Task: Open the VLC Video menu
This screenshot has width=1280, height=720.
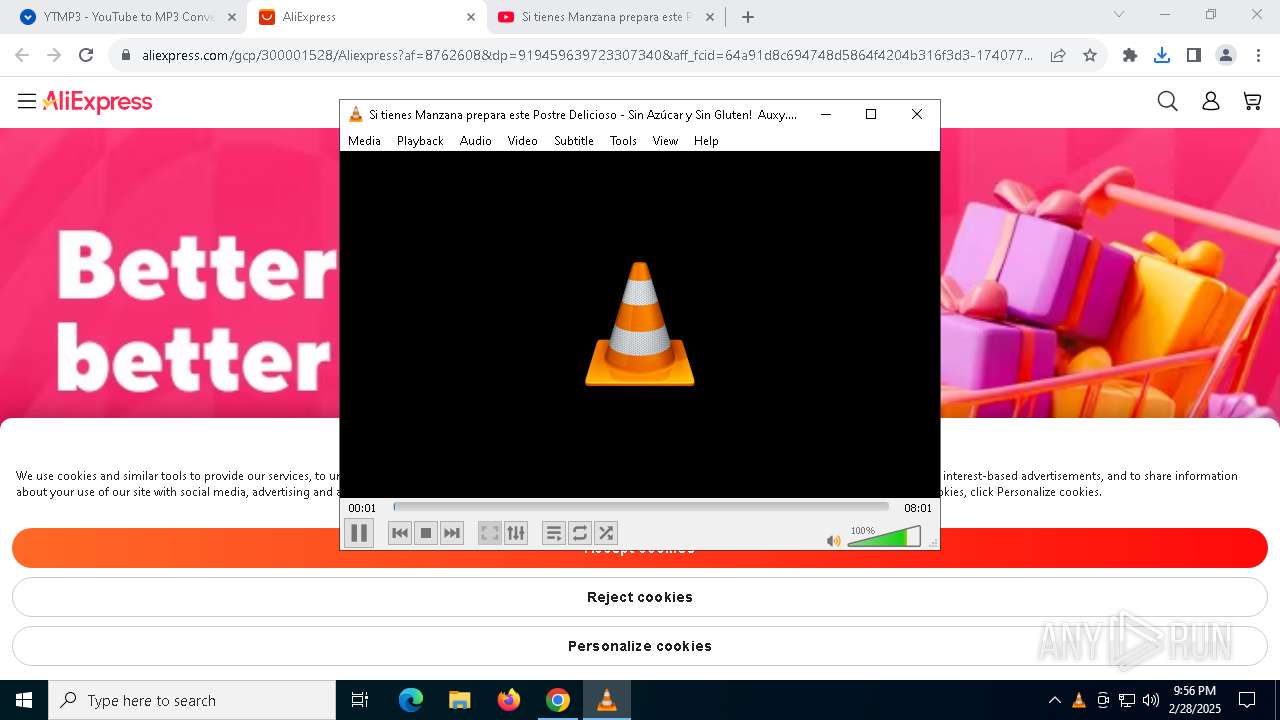Action: point(522,141)
